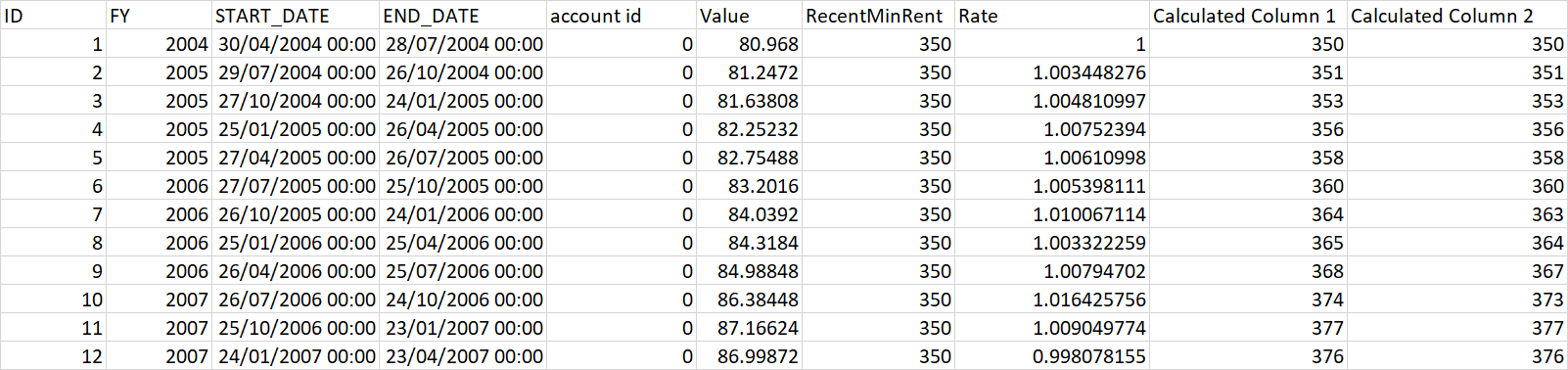
Task: Select the Rate cell 1.004810997
Action: click(x=1051, y=101)
